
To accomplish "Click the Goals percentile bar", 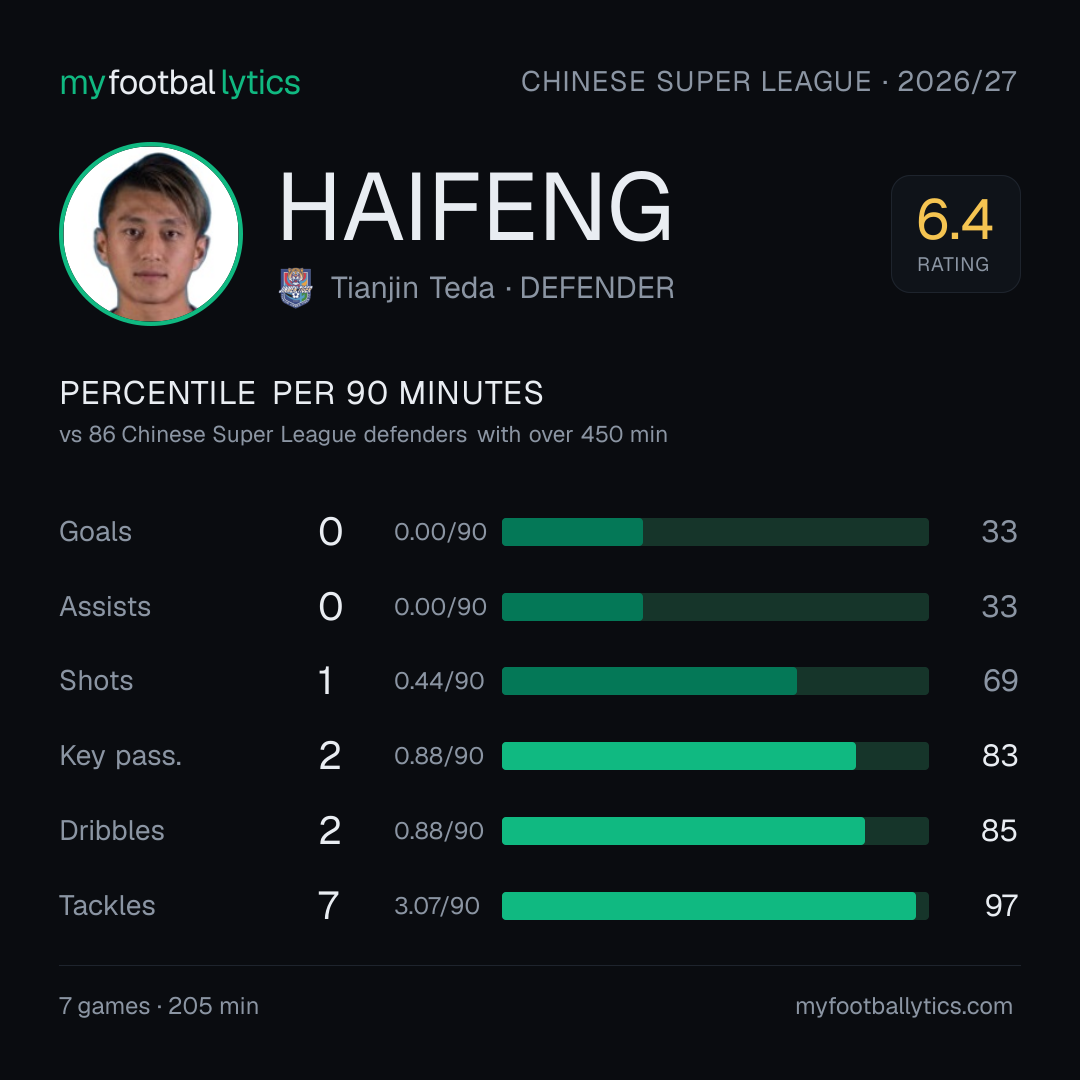I will pyautogui.click(x=715, y=532).
